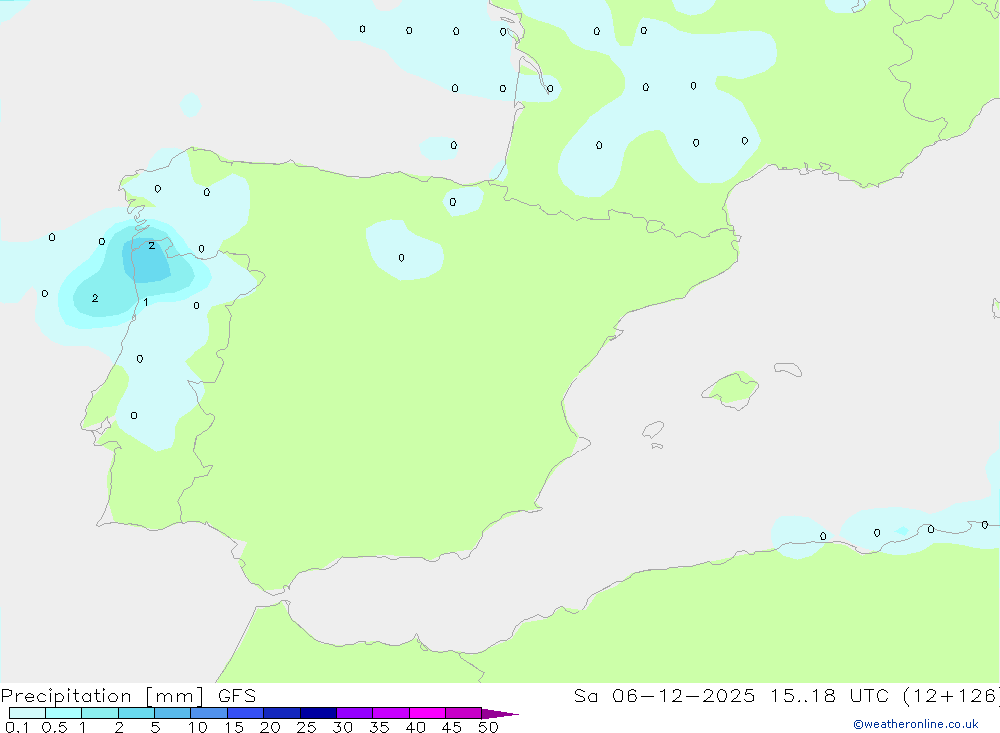Click the '15' legend scale value

(x=234, y=727)
